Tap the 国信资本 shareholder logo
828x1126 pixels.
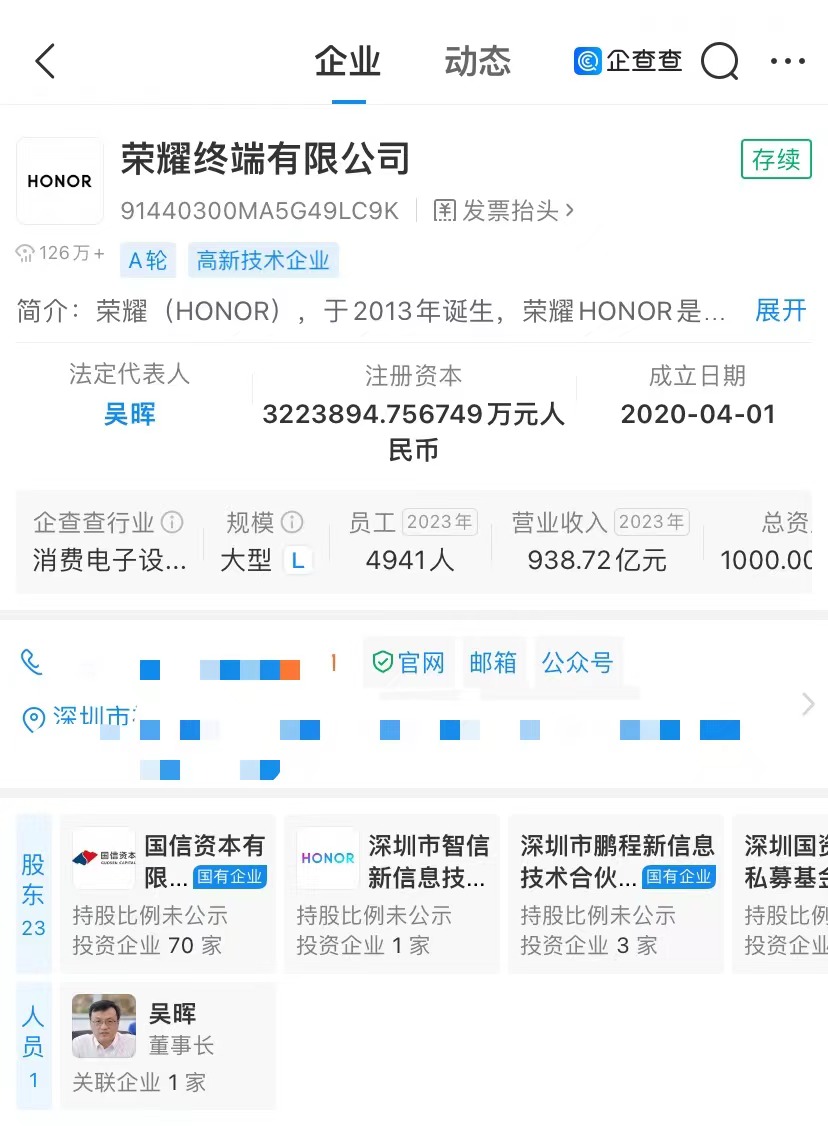(104, 858)
